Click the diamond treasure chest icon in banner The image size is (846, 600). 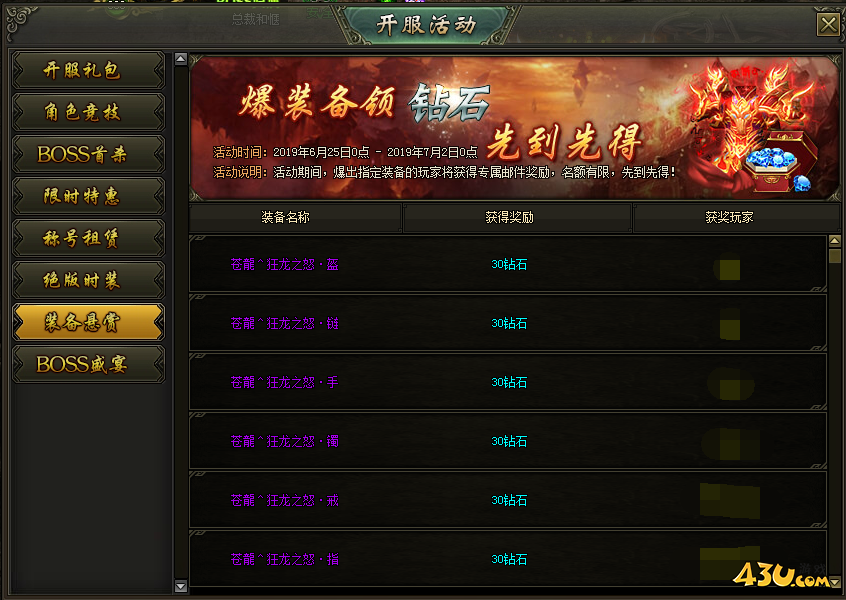777,163
